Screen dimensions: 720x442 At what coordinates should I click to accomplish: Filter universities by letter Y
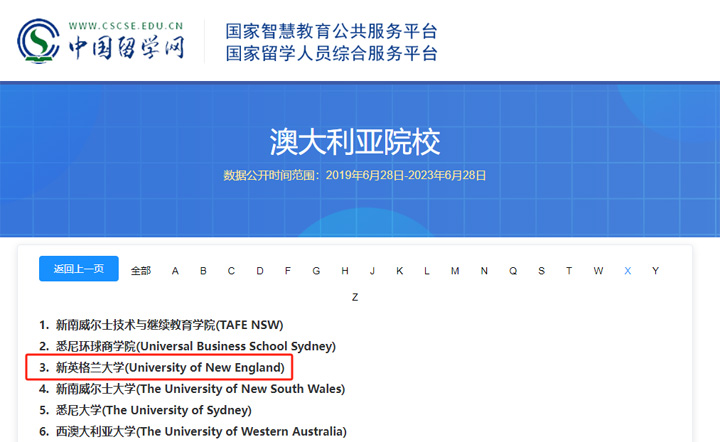pos(655,271)
